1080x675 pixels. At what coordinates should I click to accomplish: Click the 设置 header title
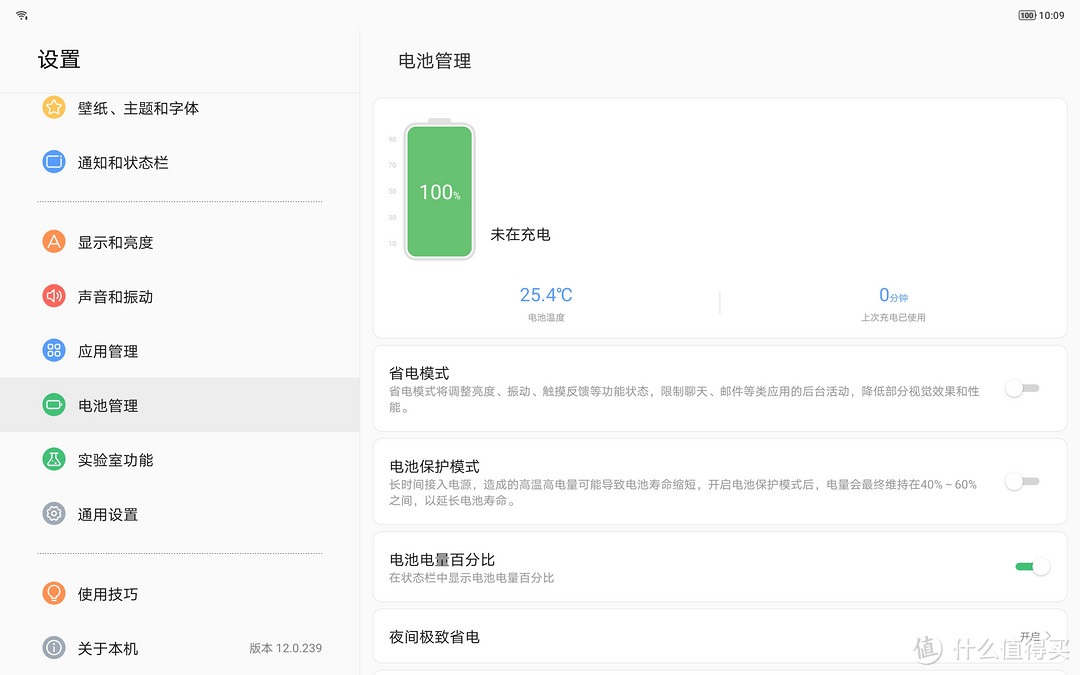59,59
